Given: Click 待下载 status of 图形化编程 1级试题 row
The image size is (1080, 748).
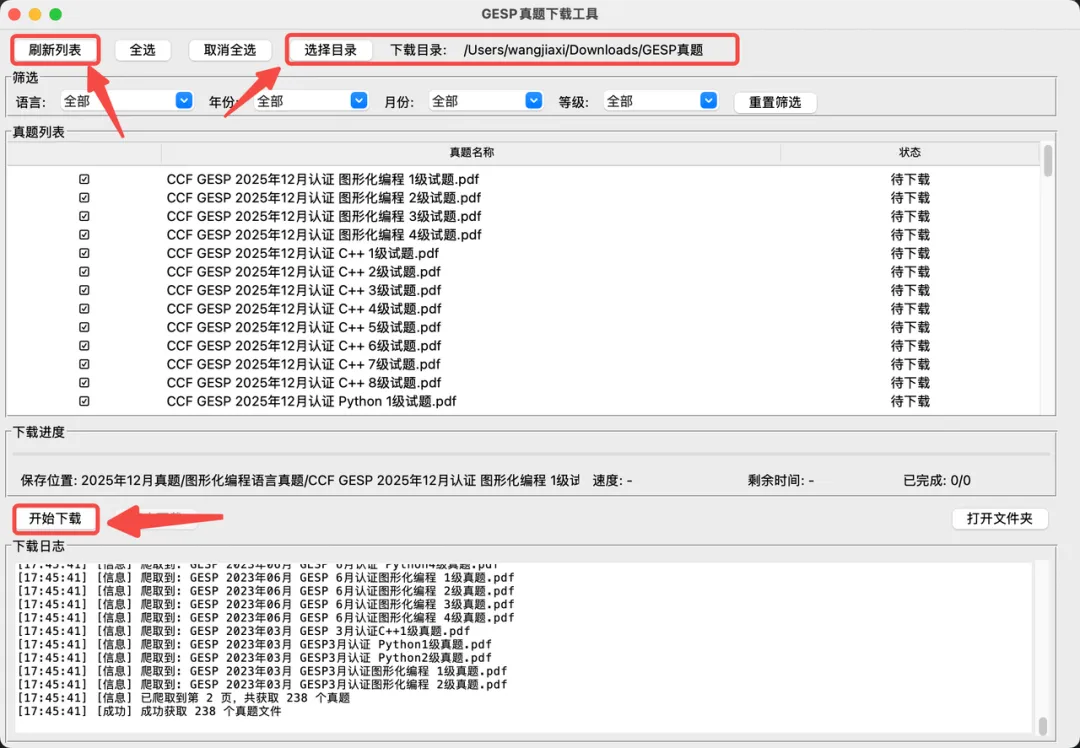Looking at the screenshot, I should pos(910,179).
